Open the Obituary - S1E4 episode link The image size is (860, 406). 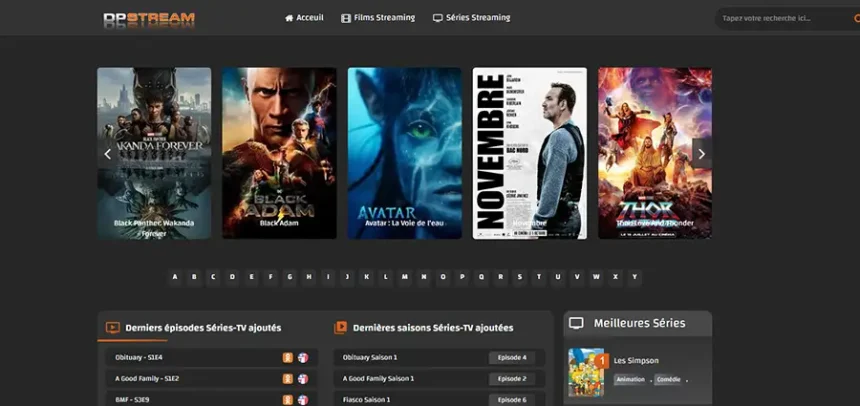[x=139, y=358]
